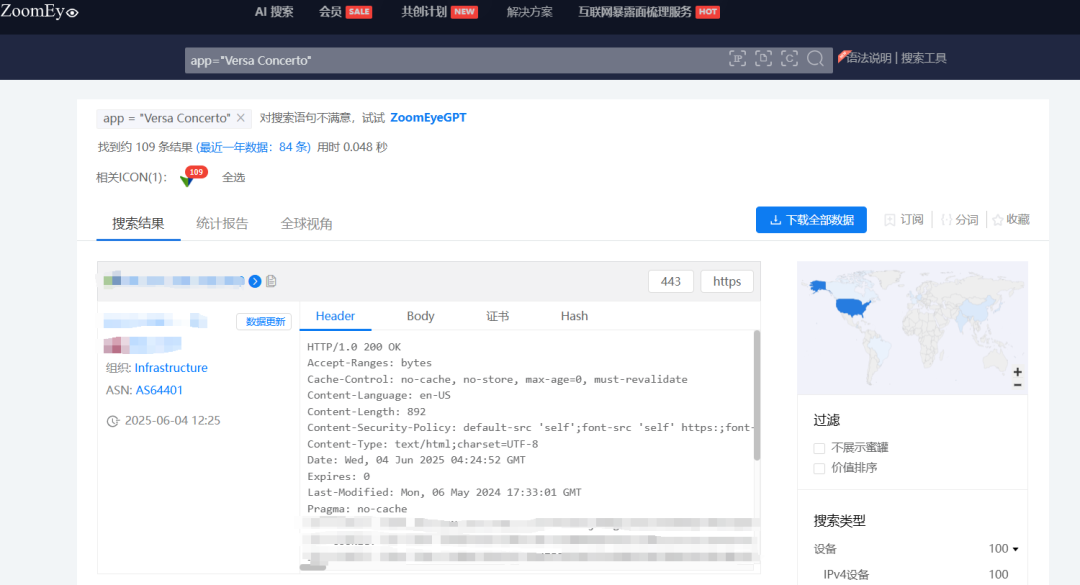Enable the 价值排序 checkbox
This screenshot has width=1080, height=585.
(819, 468)
